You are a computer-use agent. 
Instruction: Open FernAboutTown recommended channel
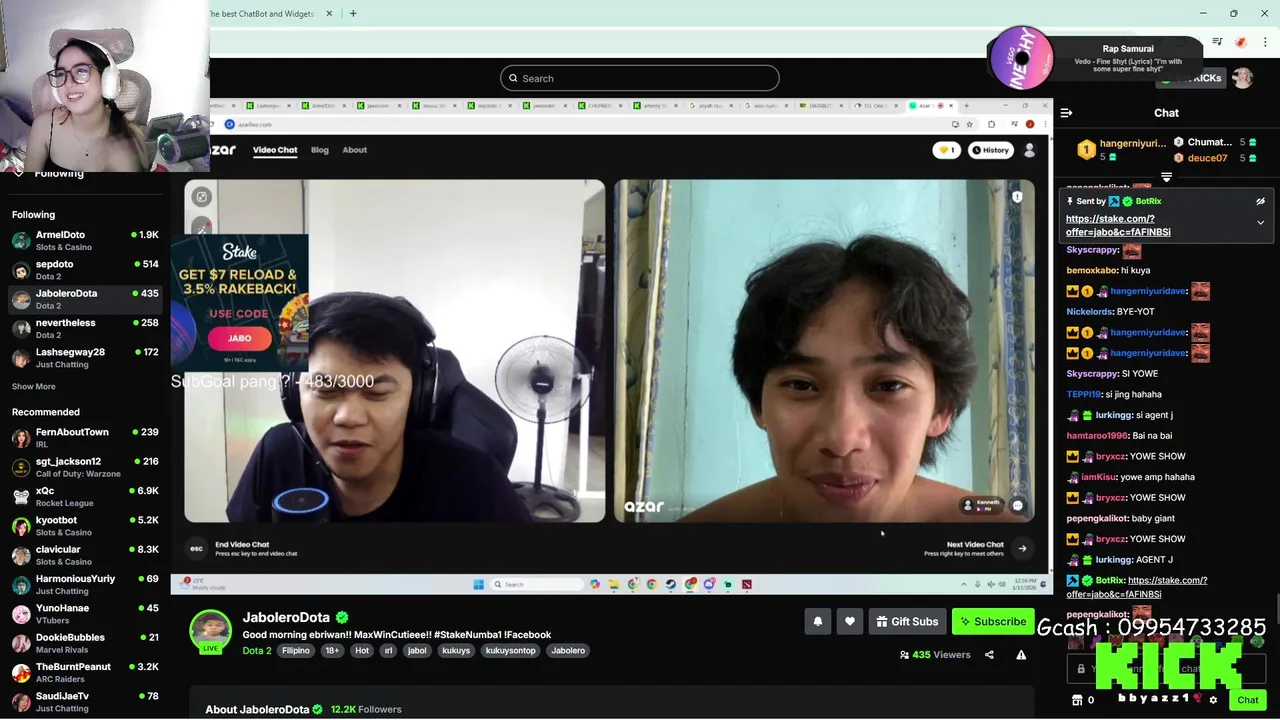click(85, 437)
